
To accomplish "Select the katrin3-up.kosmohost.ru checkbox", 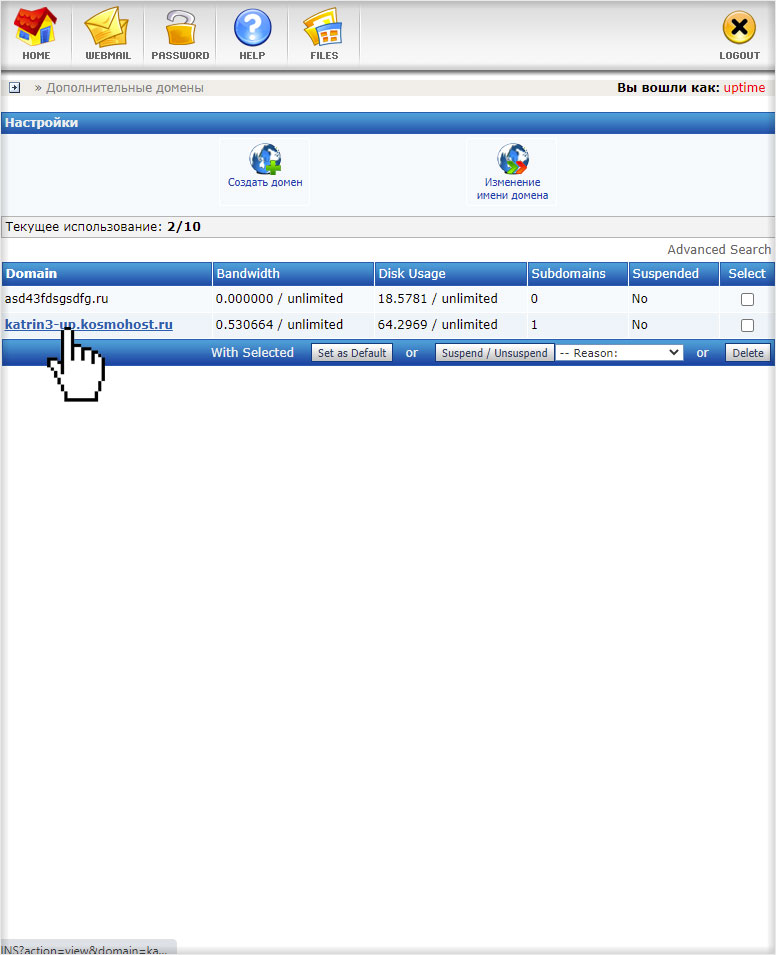I will click(747, 325).
